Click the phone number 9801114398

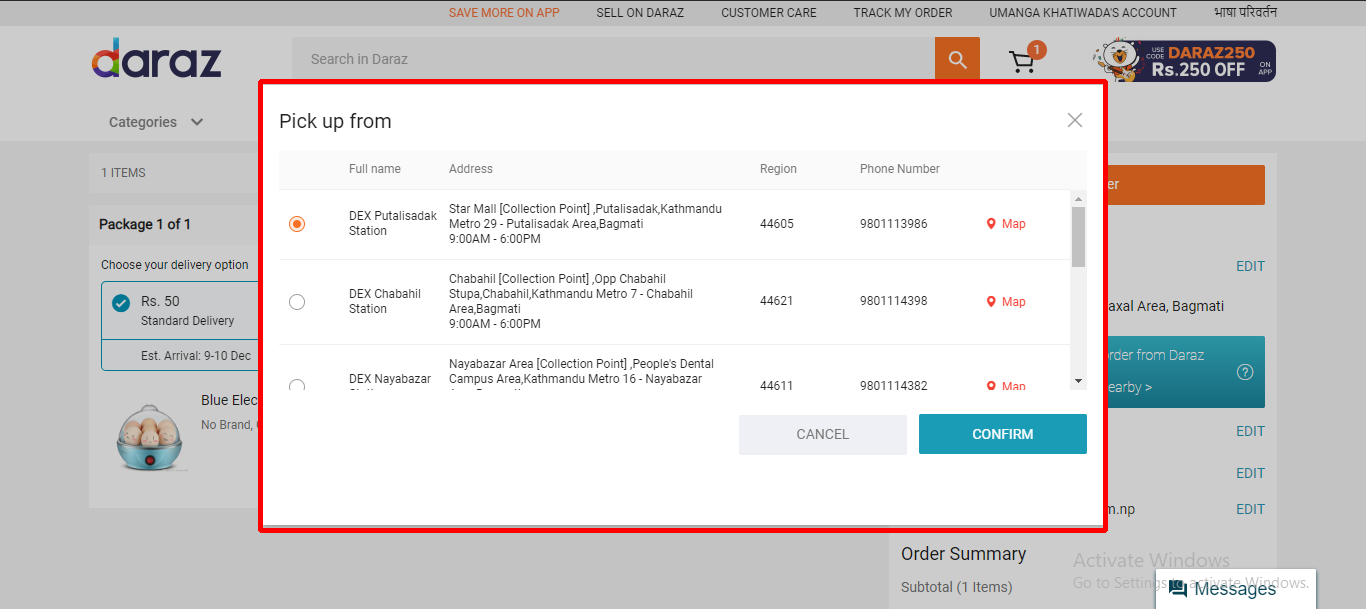tap(893, 302)
